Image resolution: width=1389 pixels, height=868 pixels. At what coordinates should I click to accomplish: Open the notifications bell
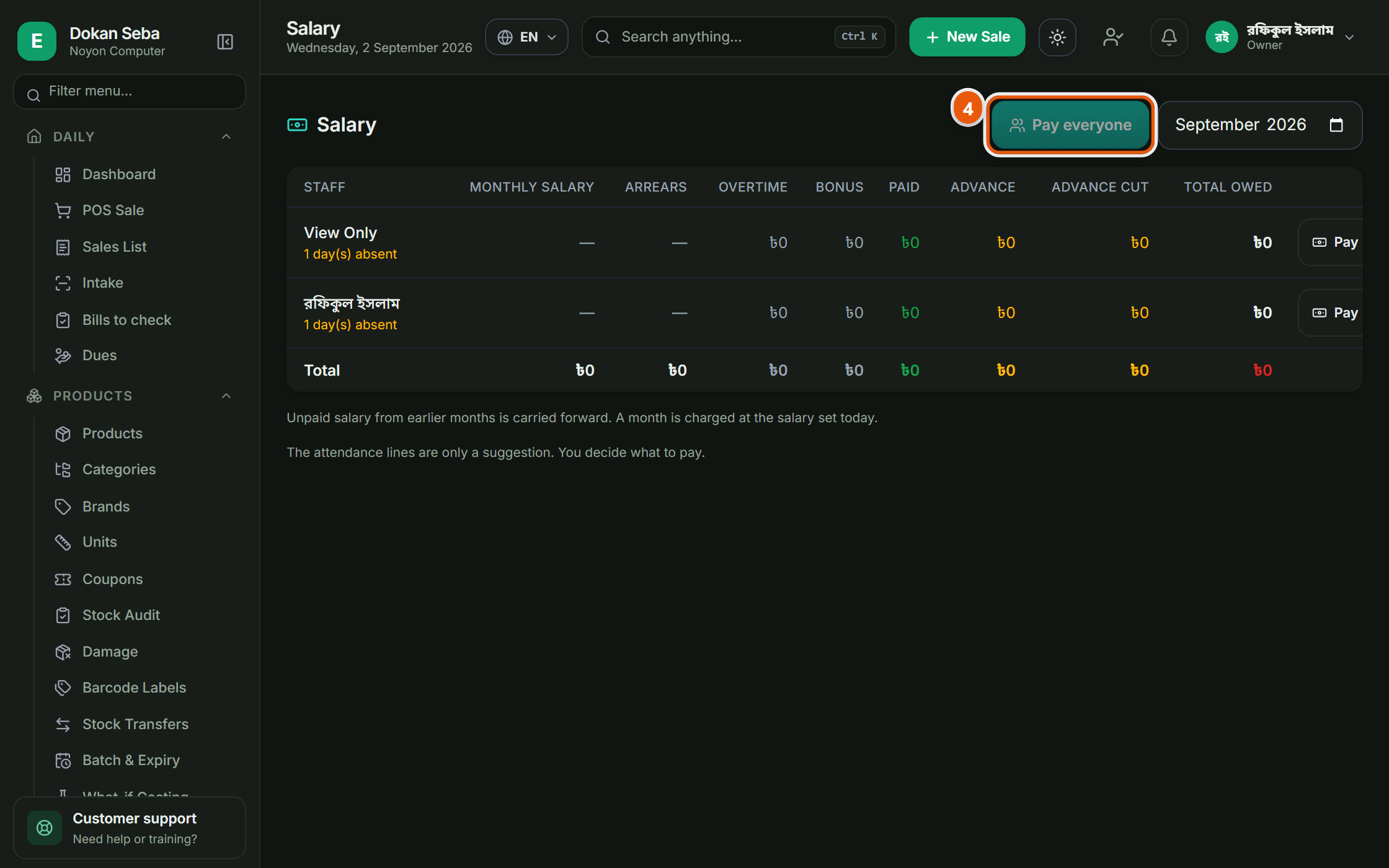(1169, 37)
